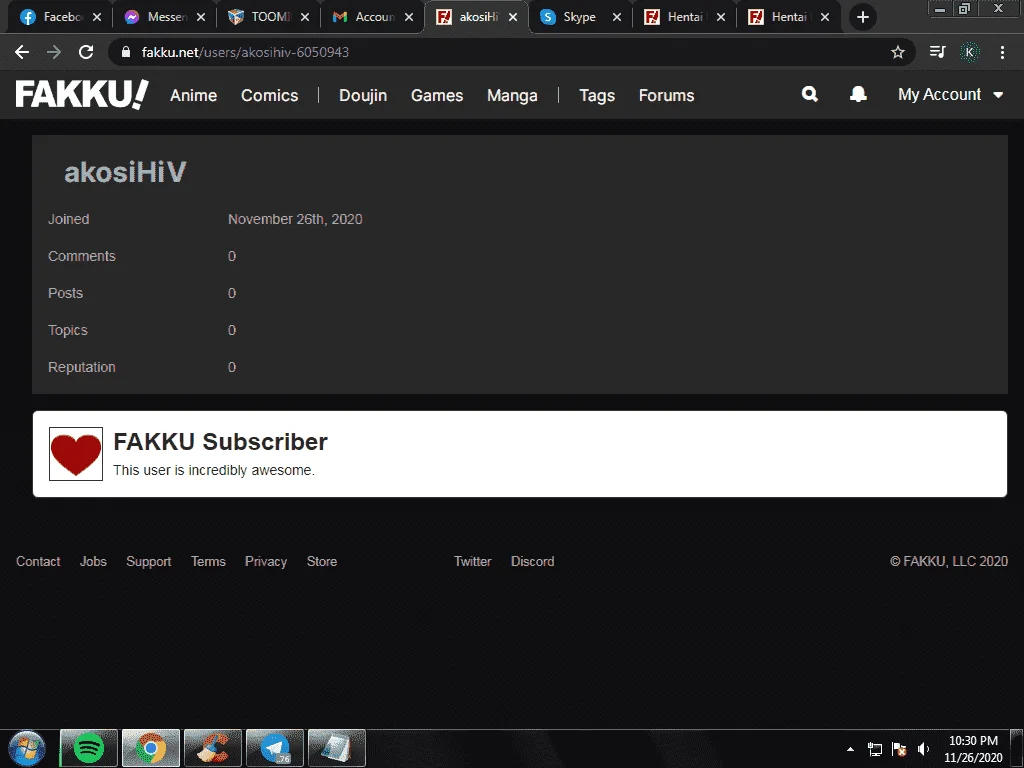Screen dimensions: 1024x768
Task: Click the red heart subscriber badge
Action: click(x=76, y=454)
